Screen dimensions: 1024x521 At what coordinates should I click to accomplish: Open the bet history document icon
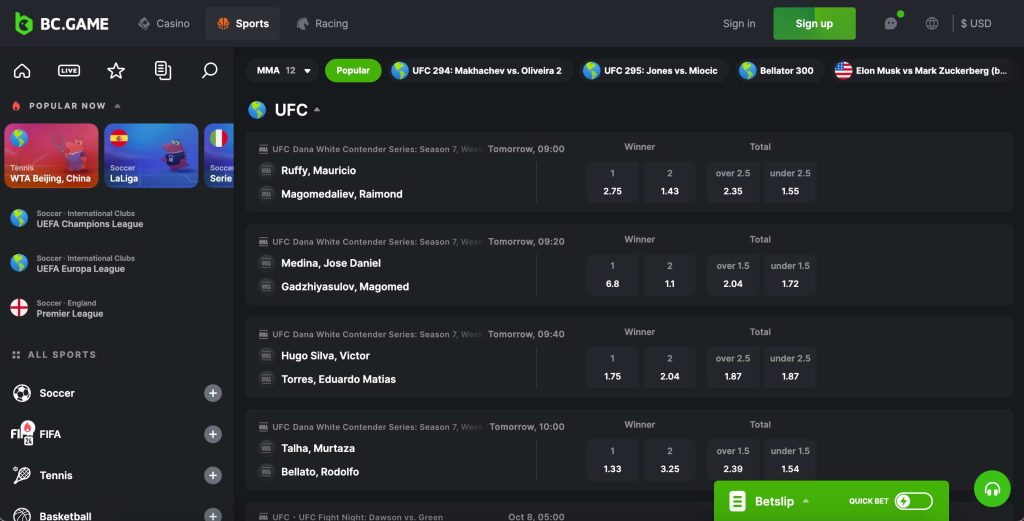[163, 71]
